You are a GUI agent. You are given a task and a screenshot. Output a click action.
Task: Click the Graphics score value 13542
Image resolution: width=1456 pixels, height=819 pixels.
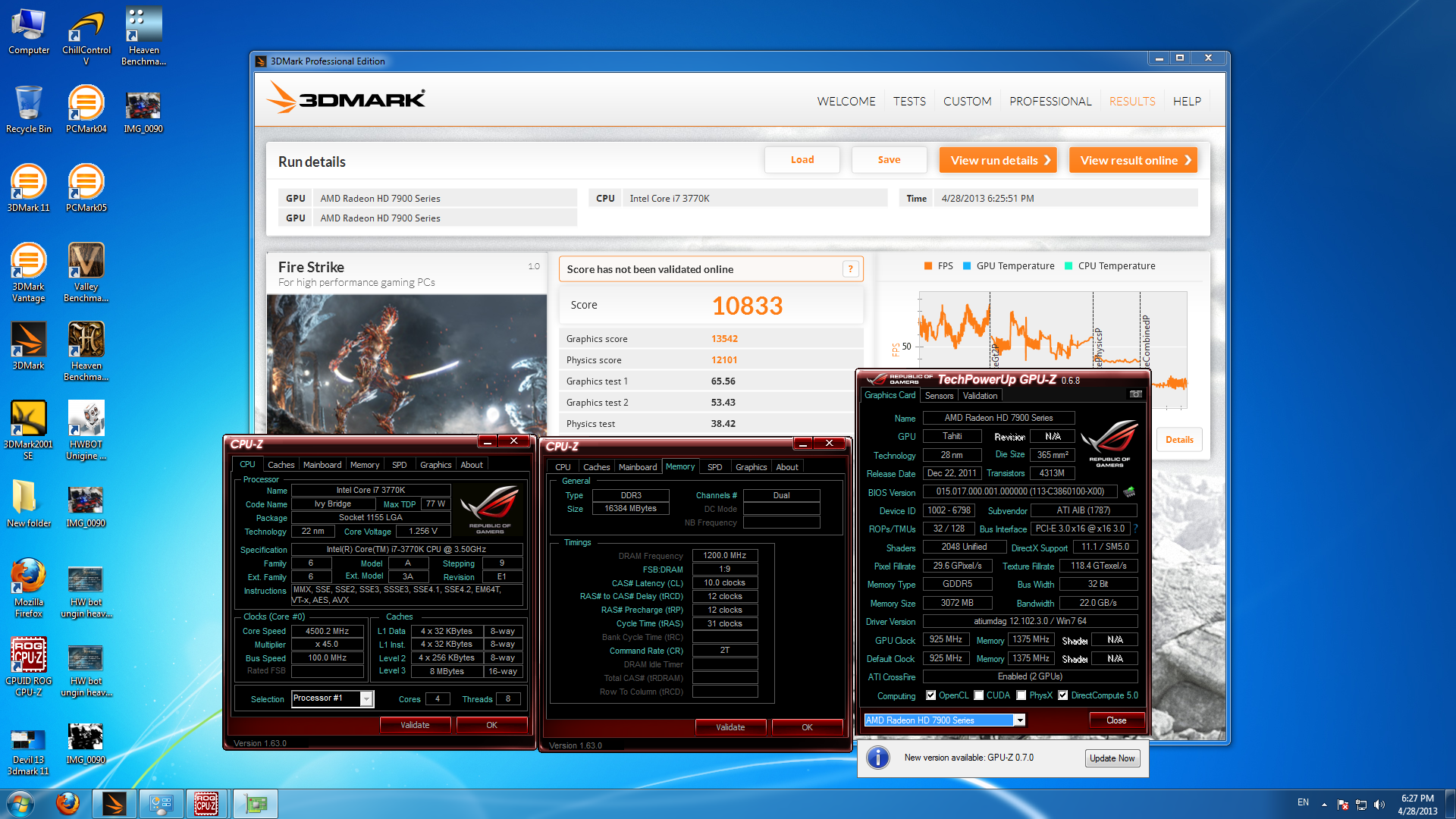pyautogui.click(x=724, y=339)
